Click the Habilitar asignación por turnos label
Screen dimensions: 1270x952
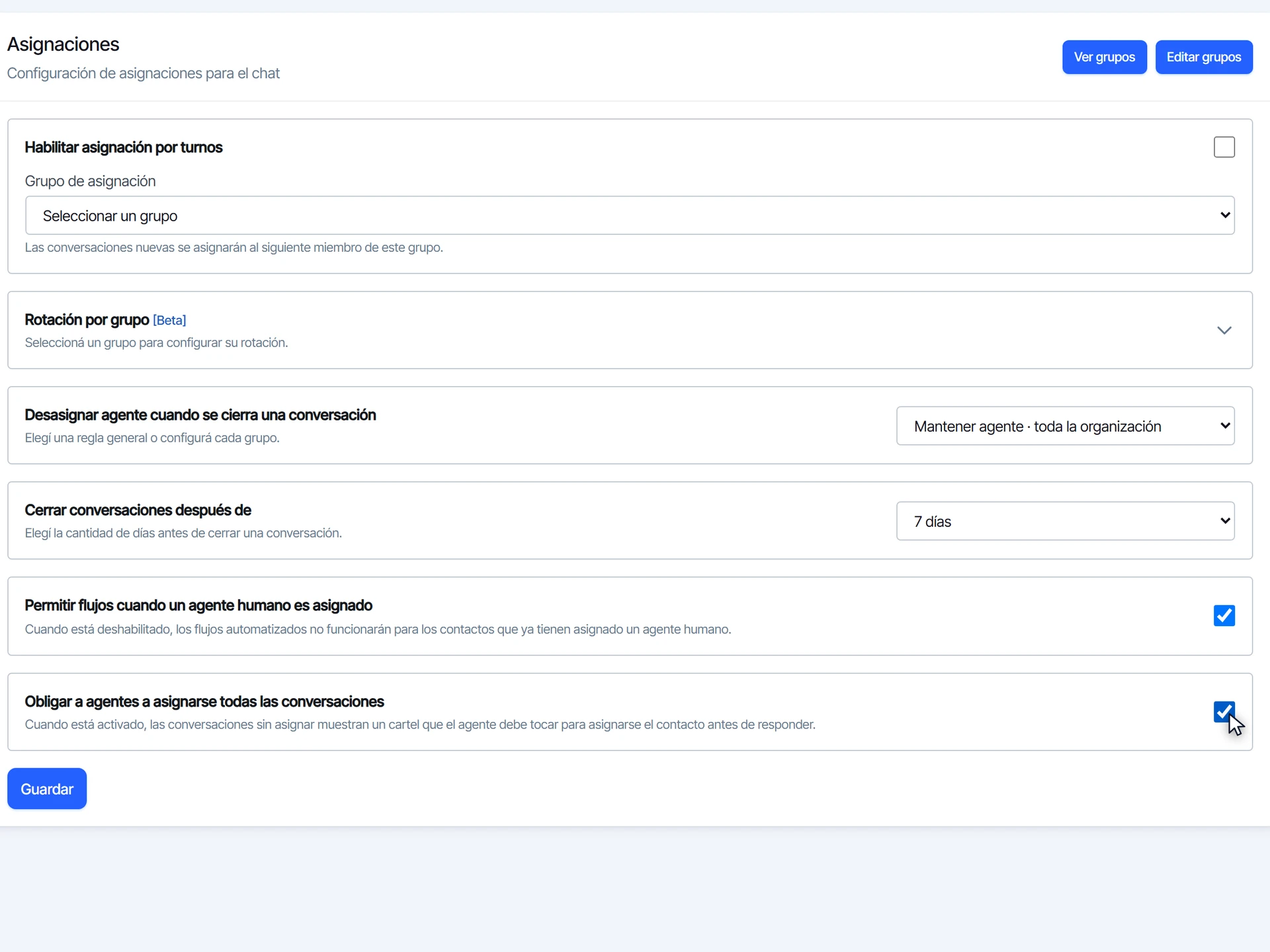pyautogui.click(x=124, y=147)
